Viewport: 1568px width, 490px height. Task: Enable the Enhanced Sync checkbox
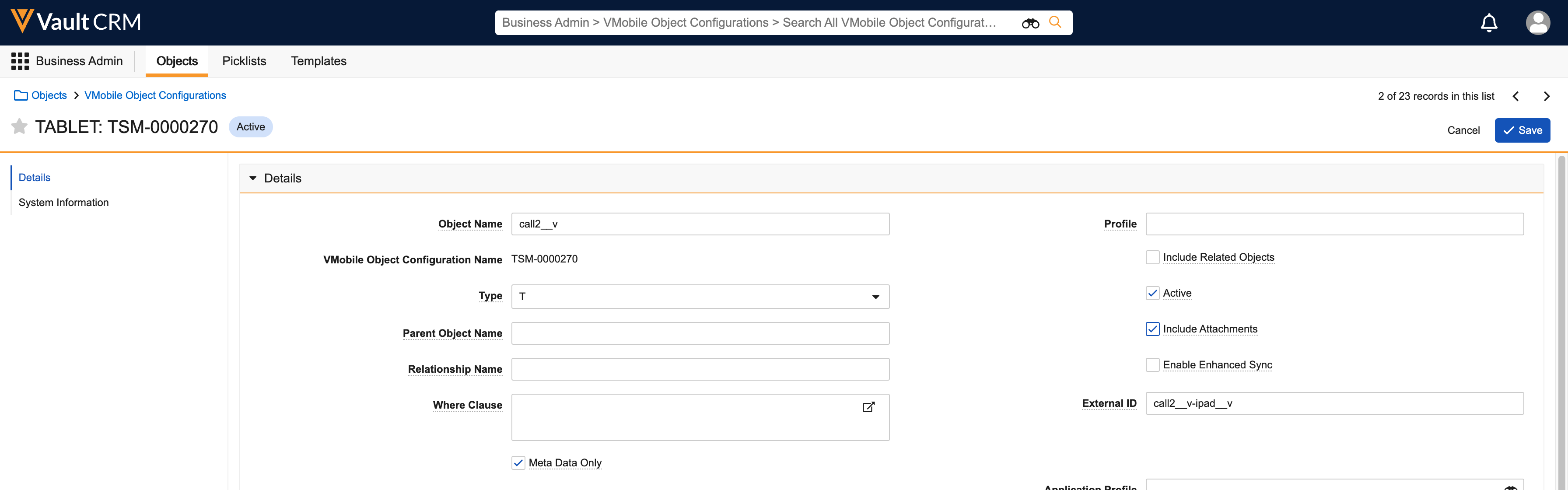tap(1152, 365)
